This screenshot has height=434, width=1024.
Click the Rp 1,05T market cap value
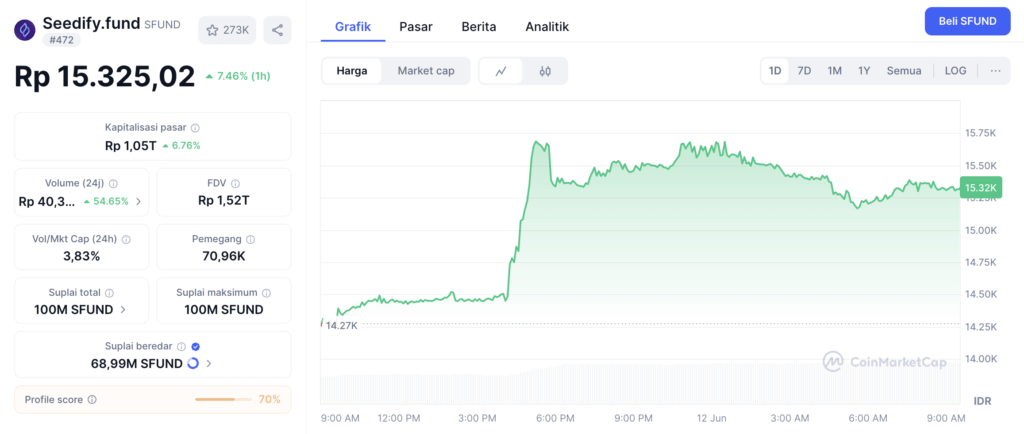tap(131, 146)
